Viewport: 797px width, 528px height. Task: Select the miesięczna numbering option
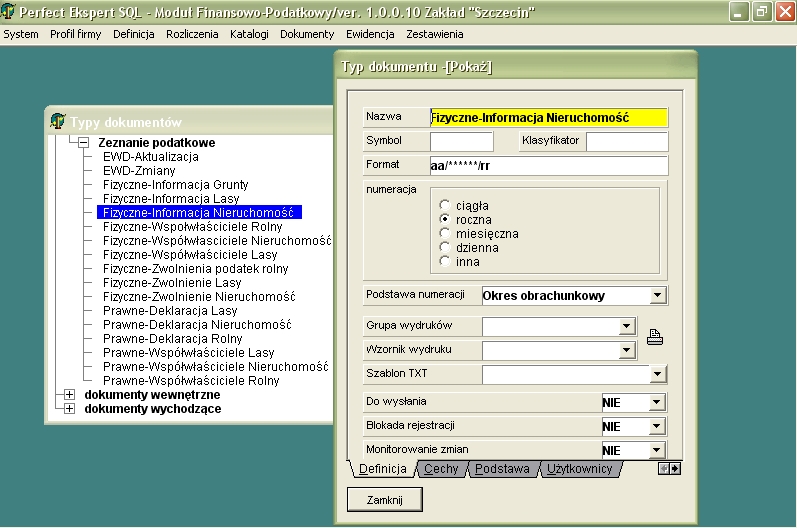445,233
